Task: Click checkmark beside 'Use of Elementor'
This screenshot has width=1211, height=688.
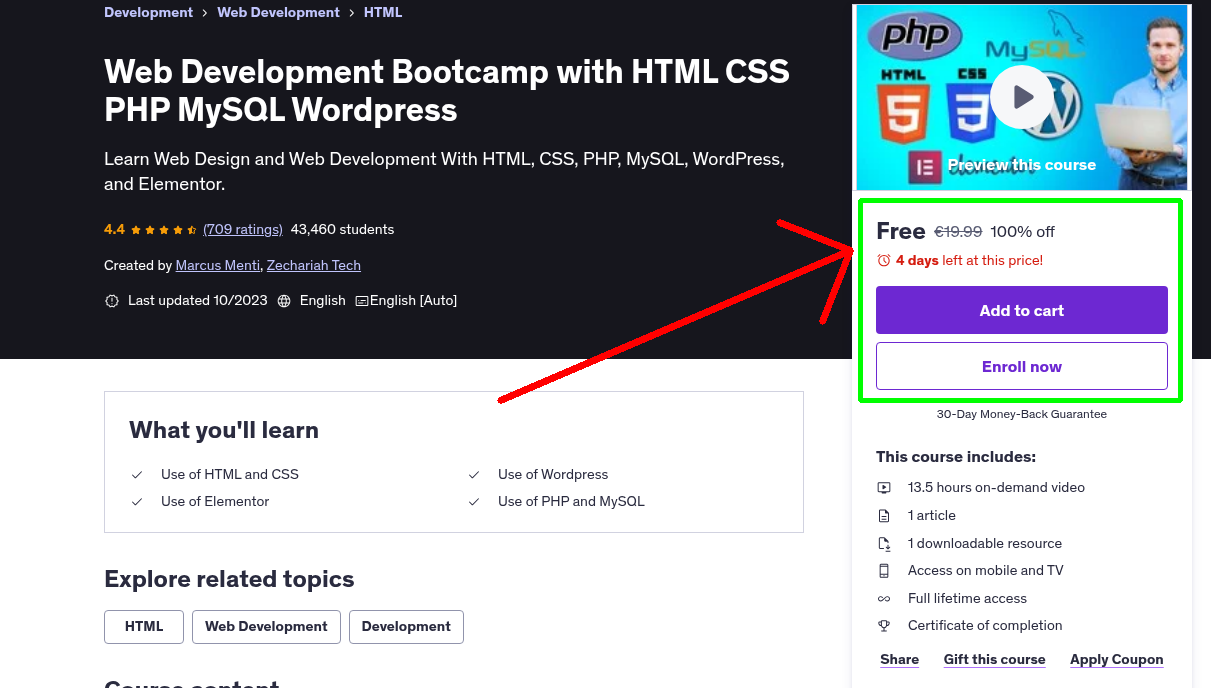Action: click(x=137, y=502)
